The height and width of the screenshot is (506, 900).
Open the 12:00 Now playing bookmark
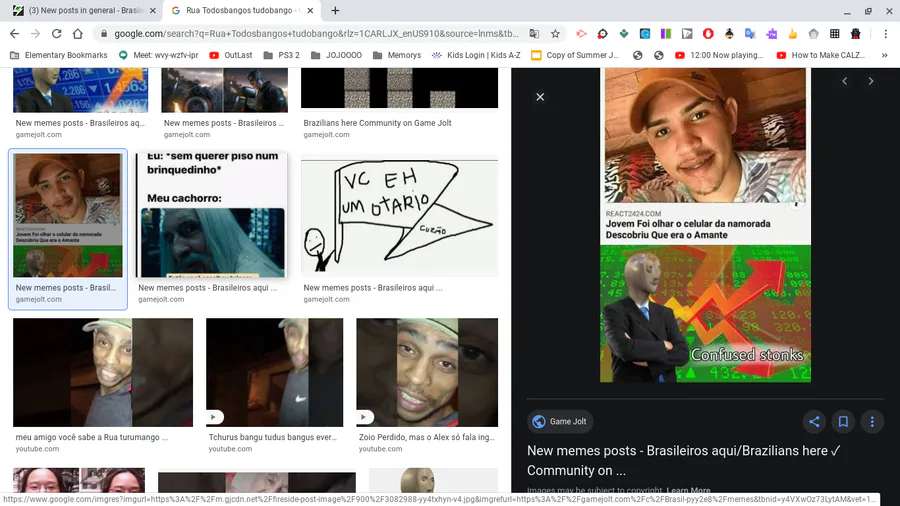coord(719,55)
